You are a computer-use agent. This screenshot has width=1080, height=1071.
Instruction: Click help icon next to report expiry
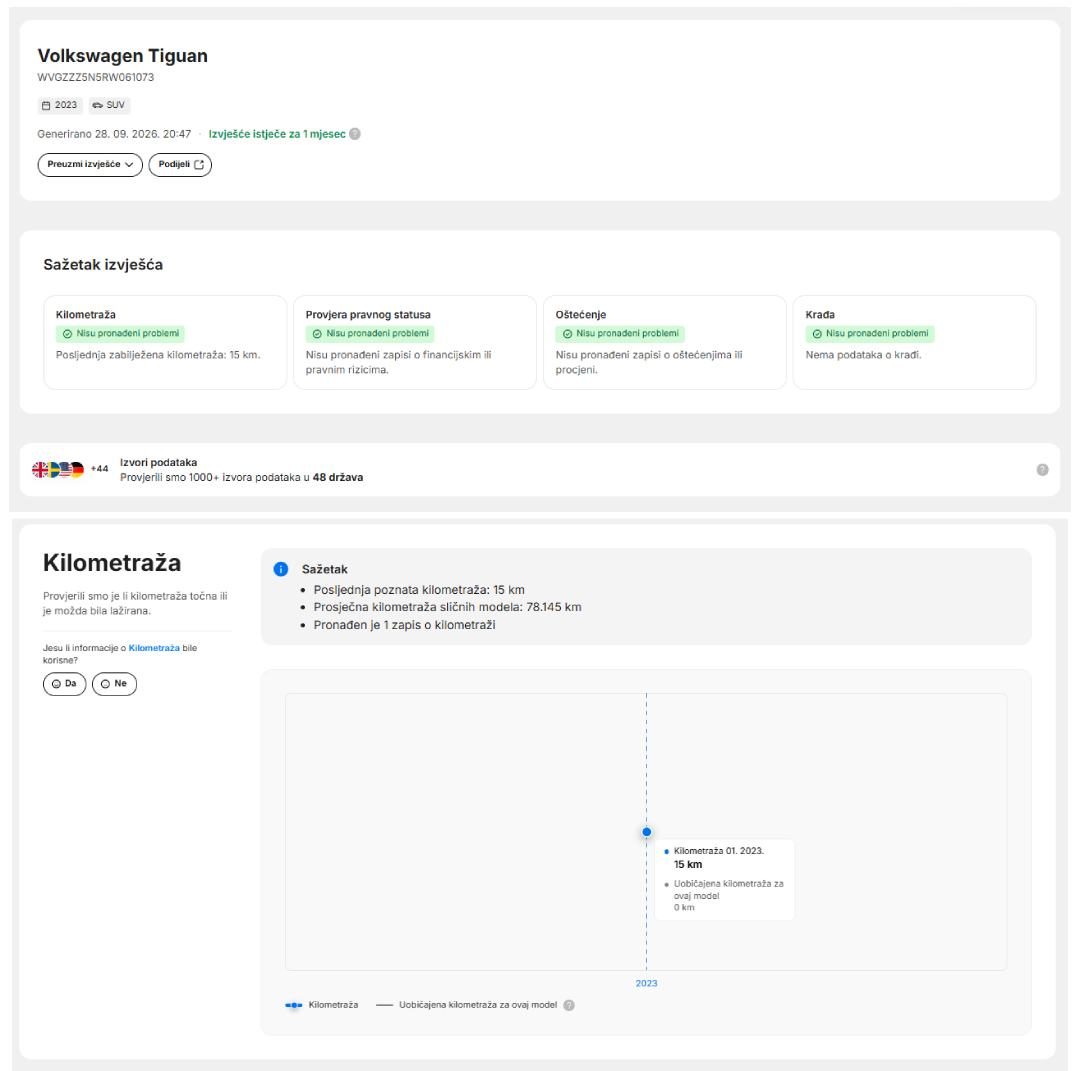point(355,134)
